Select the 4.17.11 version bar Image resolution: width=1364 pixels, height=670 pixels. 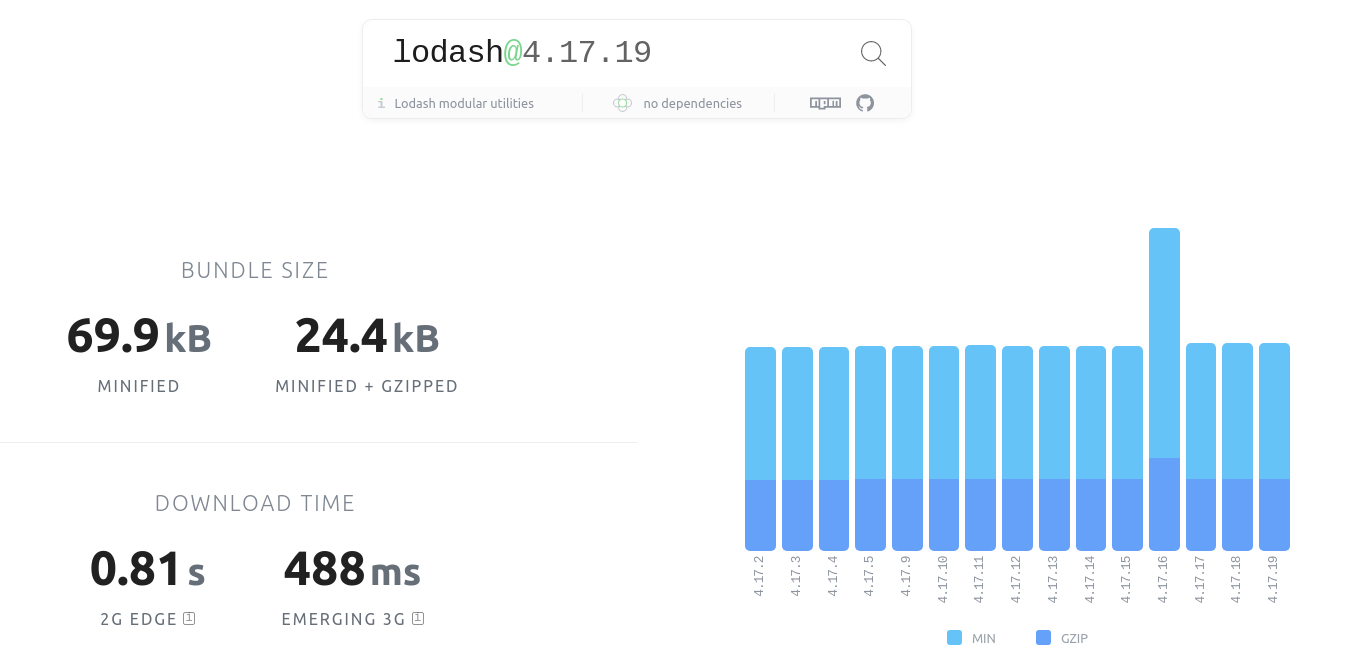point(980,448)
